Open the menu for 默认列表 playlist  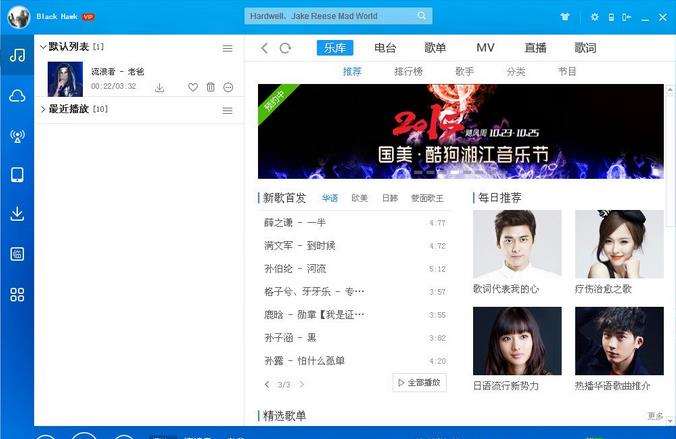click(227, 48)
